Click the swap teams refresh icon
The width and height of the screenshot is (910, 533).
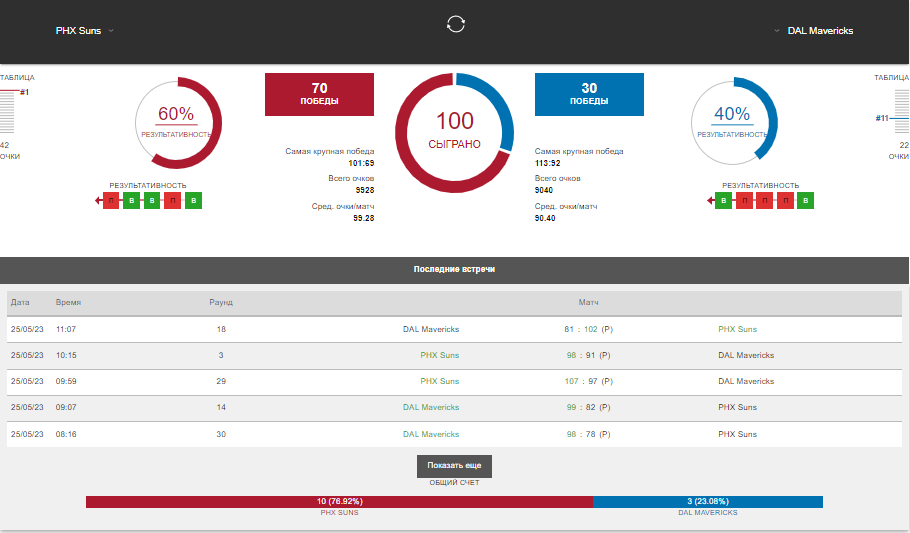point(455,24)
